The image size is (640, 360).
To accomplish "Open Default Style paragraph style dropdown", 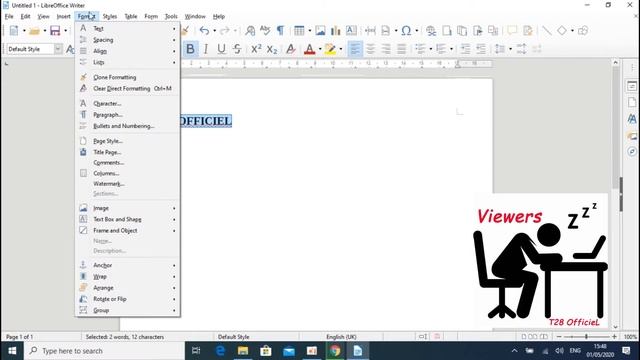I will click(58, 49).
